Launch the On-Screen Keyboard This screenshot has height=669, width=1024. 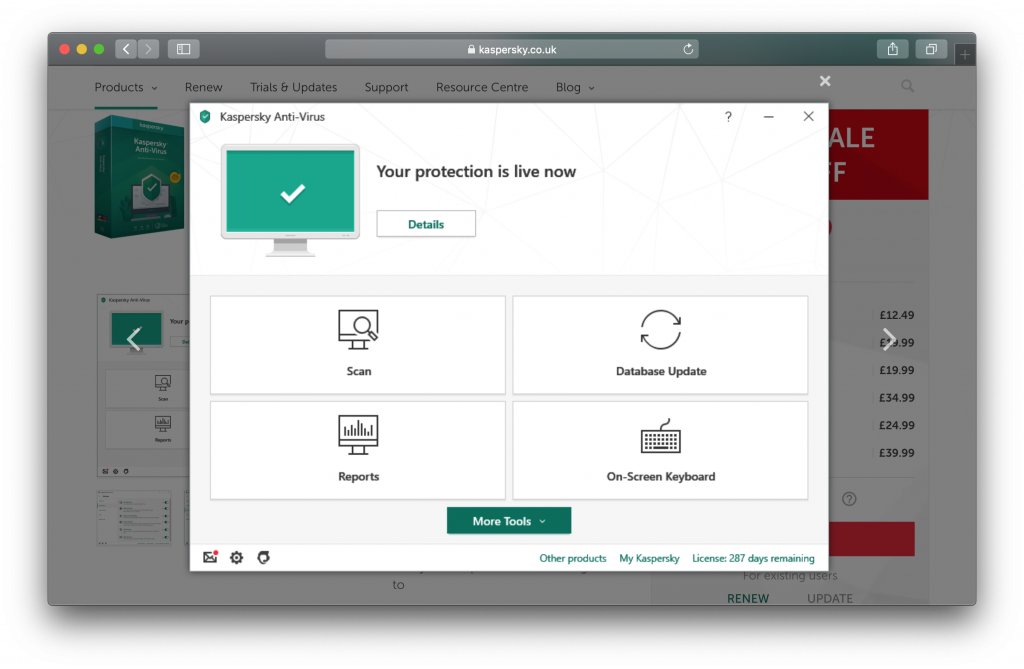(x=660, y=450)
